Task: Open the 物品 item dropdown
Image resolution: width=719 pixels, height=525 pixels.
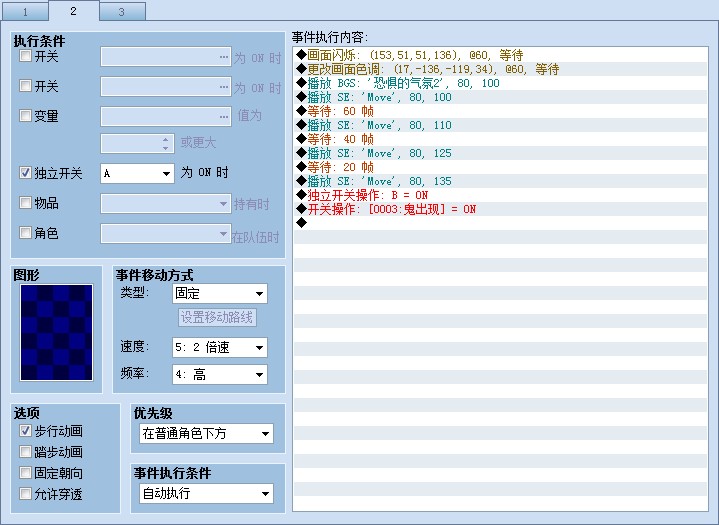Action: (x=166, y=203)
